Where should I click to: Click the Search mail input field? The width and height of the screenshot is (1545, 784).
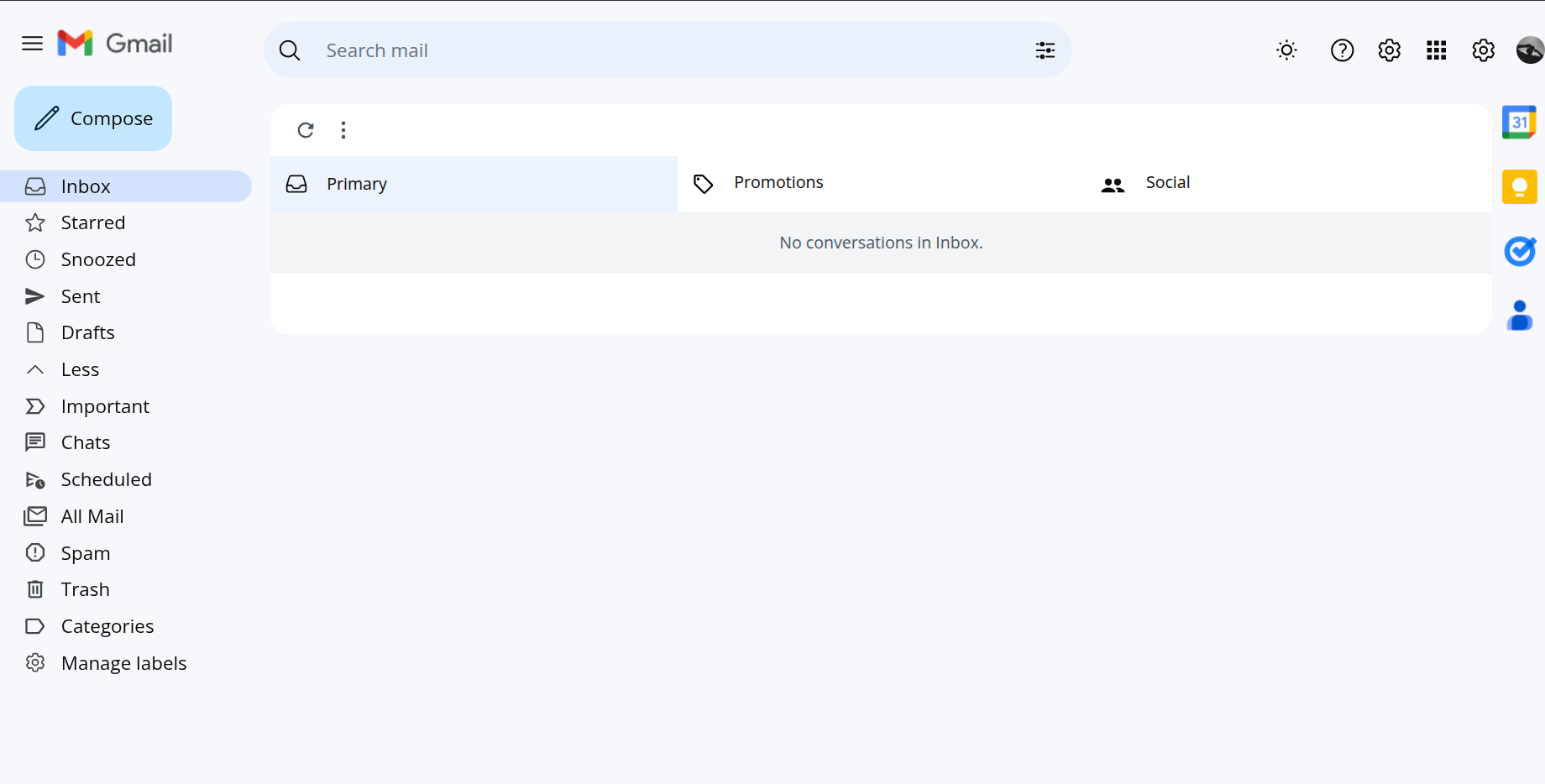588,50
